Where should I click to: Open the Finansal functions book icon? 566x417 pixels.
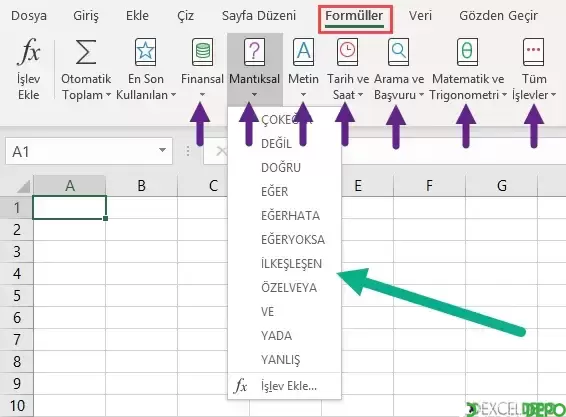[203, 52]
